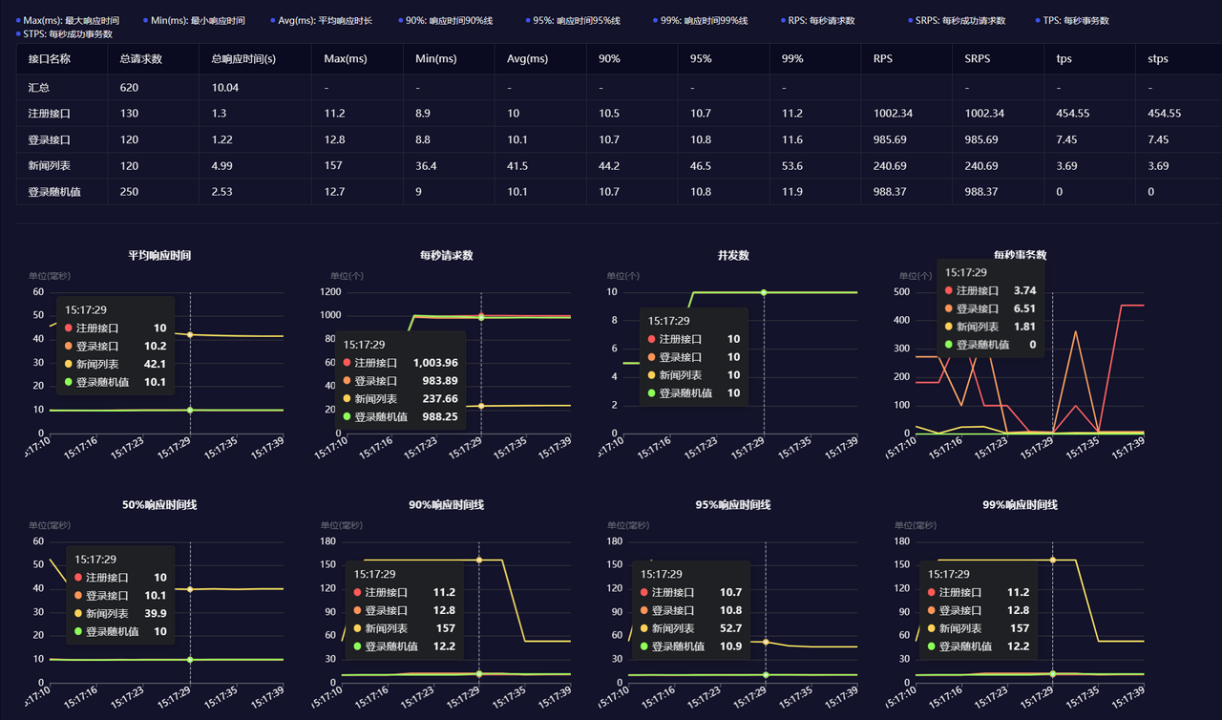The height and width of the screenshot is (720, 1222).
Task: Click RPS value 988.37 in 登录随机值 row
Action: click(x=889, y=192)
